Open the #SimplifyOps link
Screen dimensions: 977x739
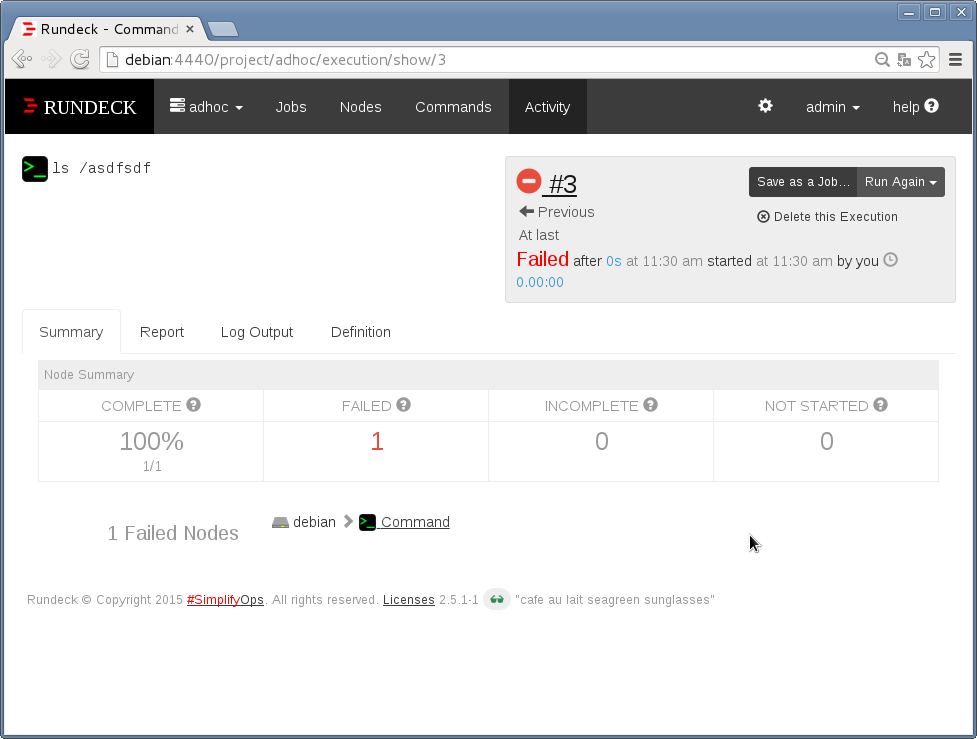[x=225, y=599]
